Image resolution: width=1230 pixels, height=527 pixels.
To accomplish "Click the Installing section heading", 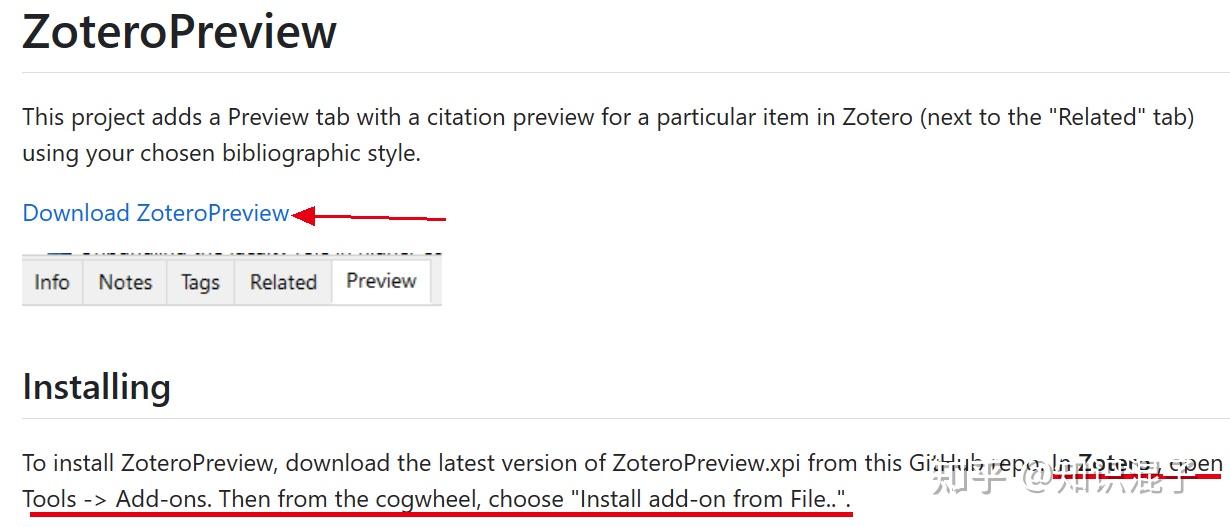I will coord(97,387).
